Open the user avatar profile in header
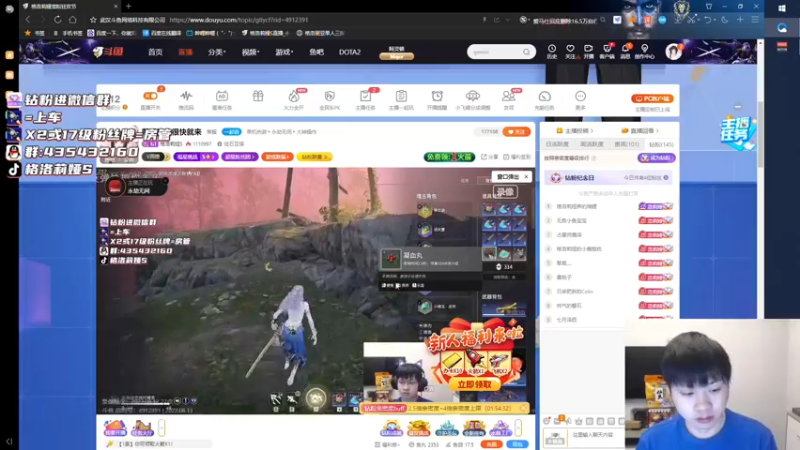800x450 pixels. click(673, 52)
